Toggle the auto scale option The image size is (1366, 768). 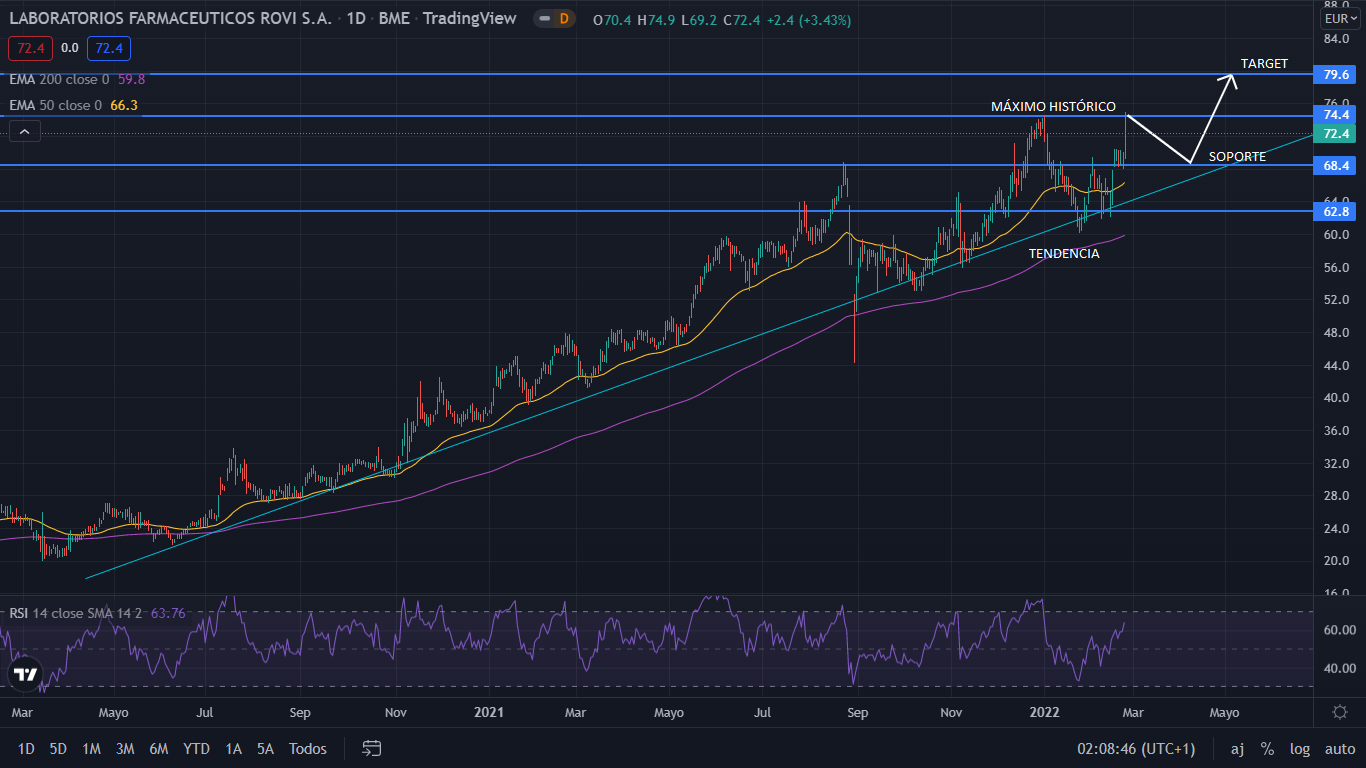[x=1338, y=748]
